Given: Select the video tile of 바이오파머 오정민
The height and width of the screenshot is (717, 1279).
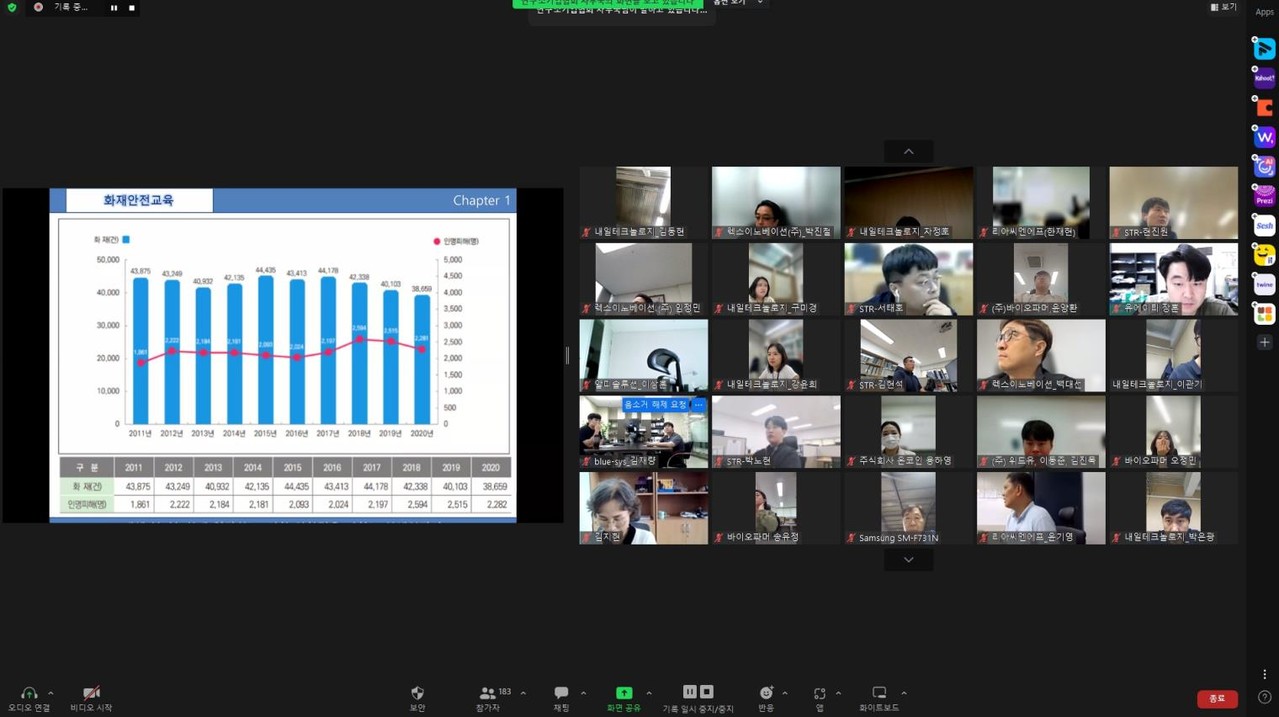Looking at the screenshot, I should pos(1173,432).
